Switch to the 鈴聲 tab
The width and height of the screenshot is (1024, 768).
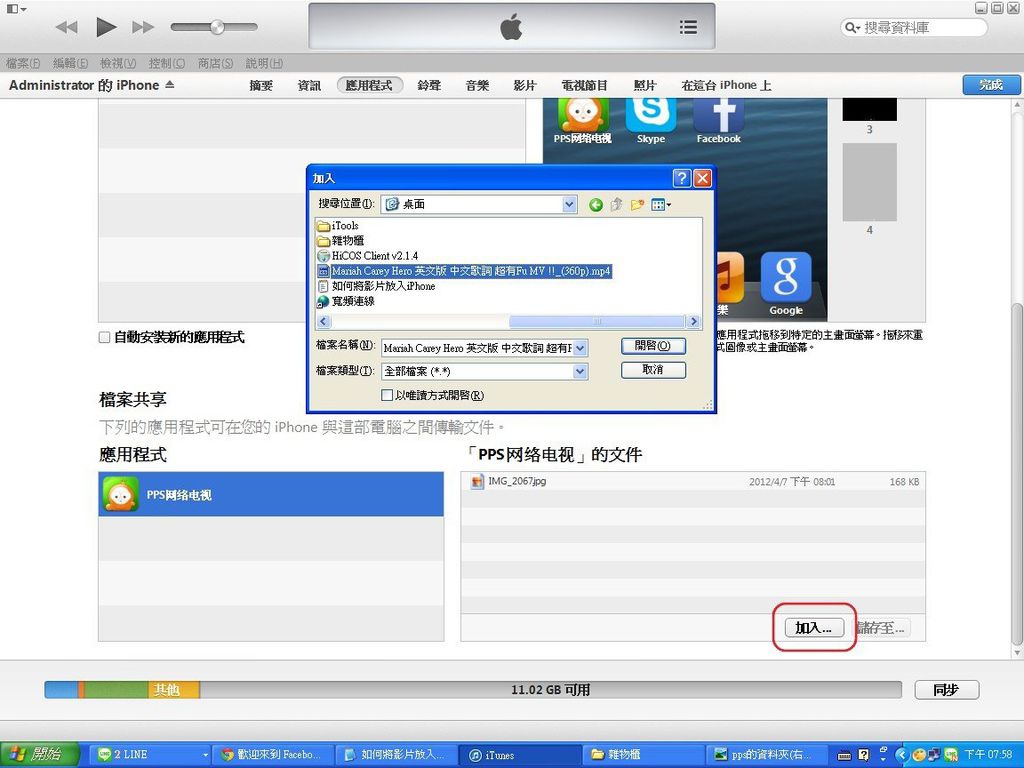429,85
